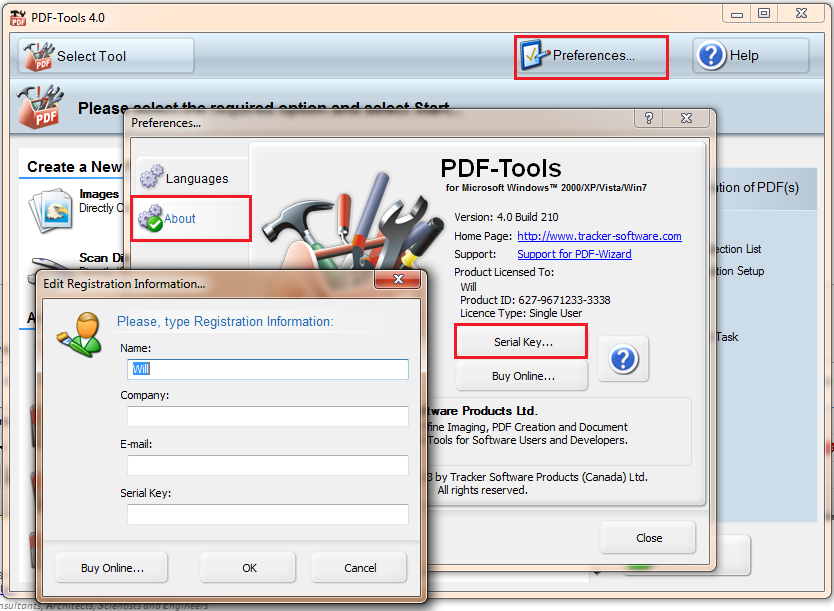Open the tracker-software.com home page link
Image resolution: width=834 pixels, height=611 pixels.
click(x=599, y=236)
